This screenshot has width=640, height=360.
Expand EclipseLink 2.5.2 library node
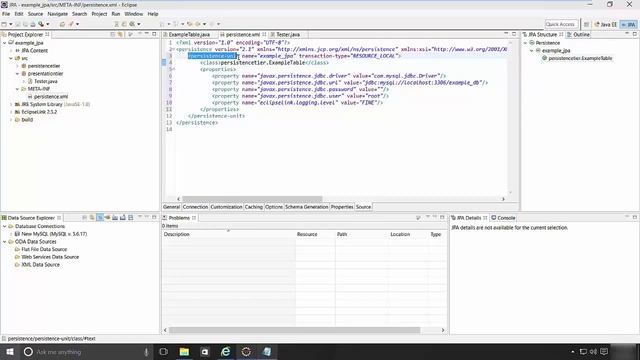click(x=11, y=112)
